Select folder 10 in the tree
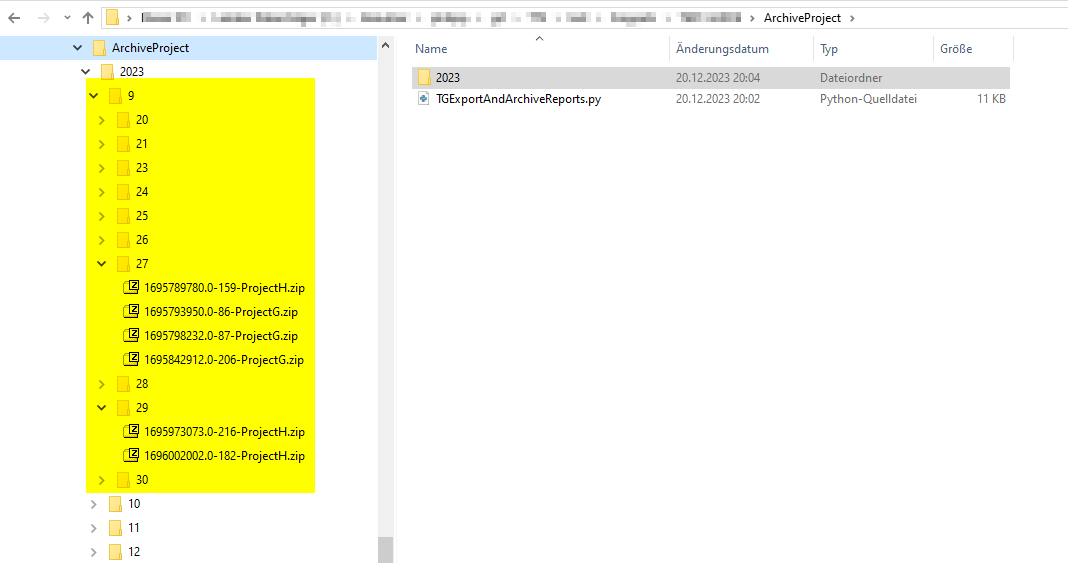The image size is (1068, 563). point(134,504)
